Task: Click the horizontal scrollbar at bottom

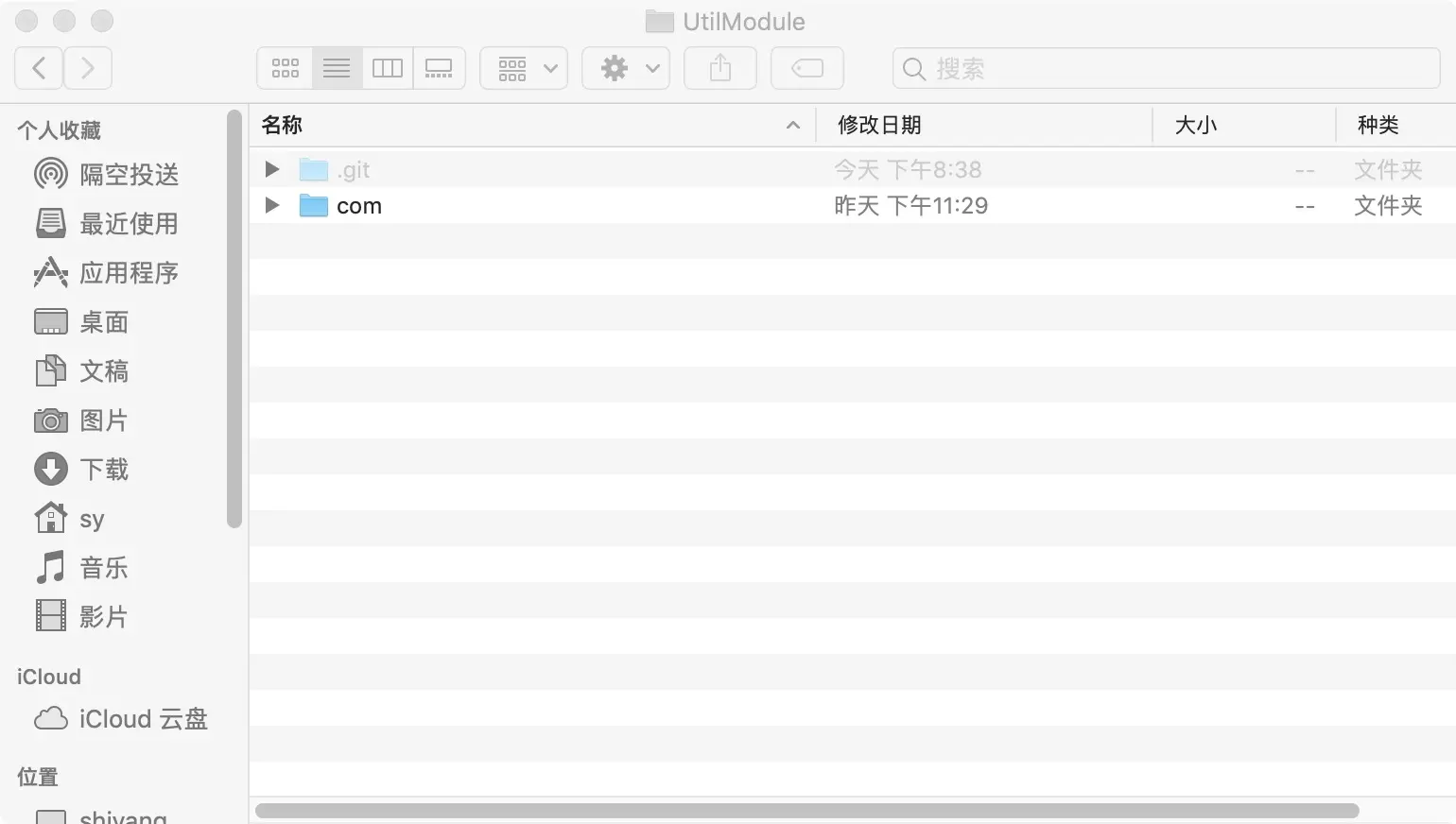Action: (x=806, y=811)
